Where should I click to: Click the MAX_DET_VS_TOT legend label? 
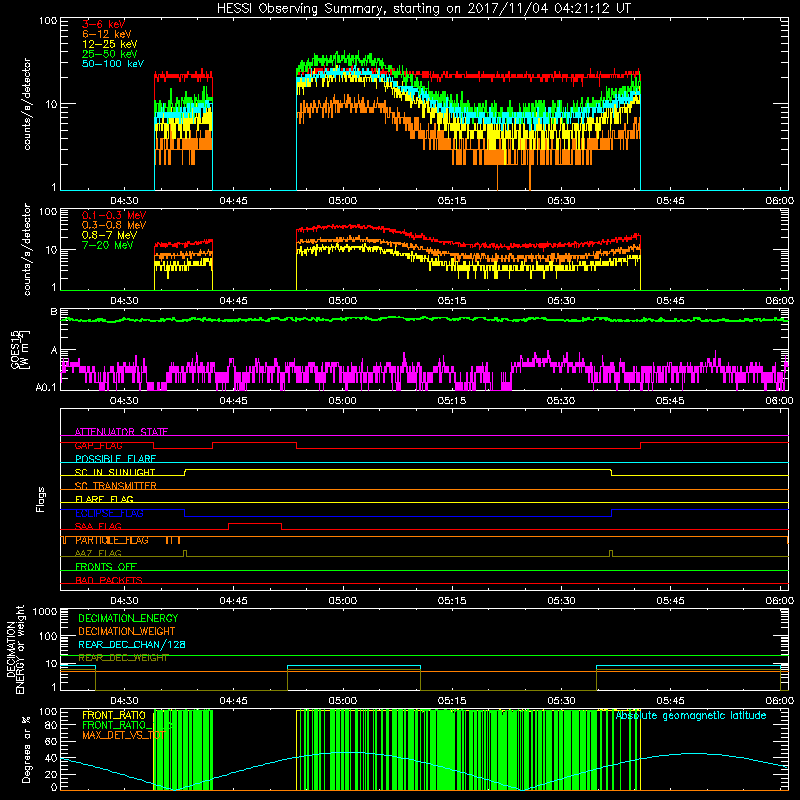pyautogui.click(x=123, y=735)
